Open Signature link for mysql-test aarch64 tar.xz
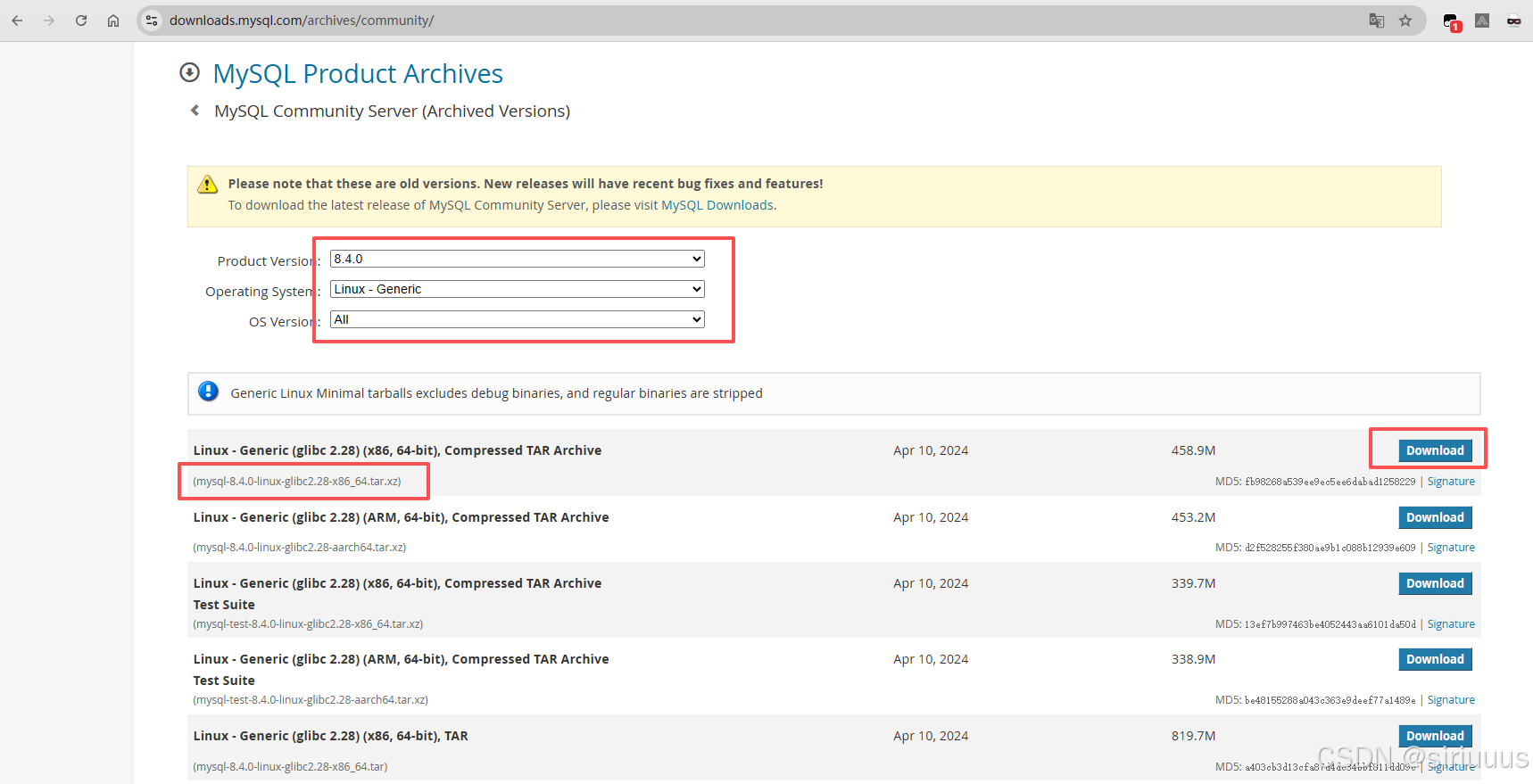The width and height of the screenshot is (1533, 784). coord(1451,700)
